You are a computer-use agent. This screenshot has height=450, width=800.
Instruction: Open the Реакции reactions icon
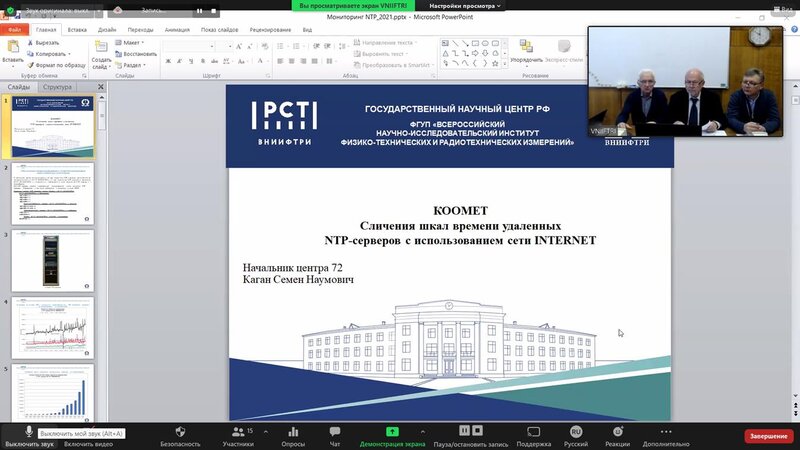617,432
